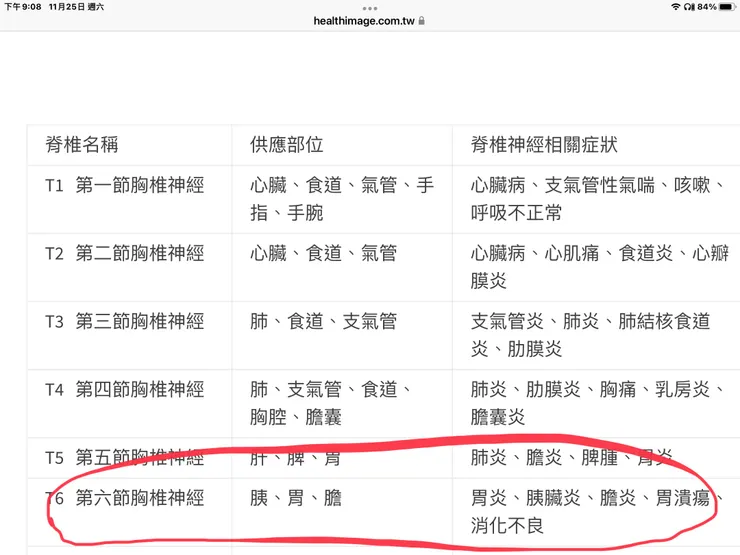This screenshot has width=740, height=555.
Task: Tap the 下午9:08 clock in status bar
Action: click(23, 7)
